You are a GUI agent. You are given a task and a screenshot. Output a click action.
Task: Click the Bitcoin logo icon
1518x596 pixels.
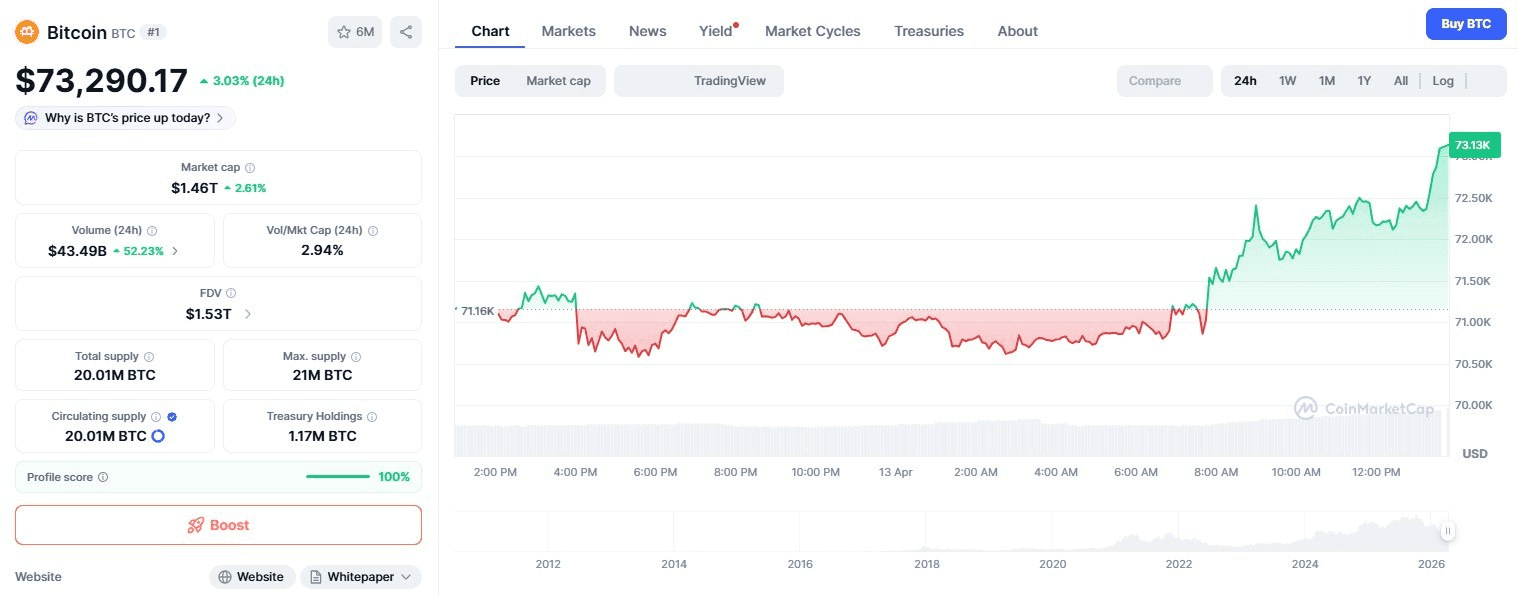point(27,32)
